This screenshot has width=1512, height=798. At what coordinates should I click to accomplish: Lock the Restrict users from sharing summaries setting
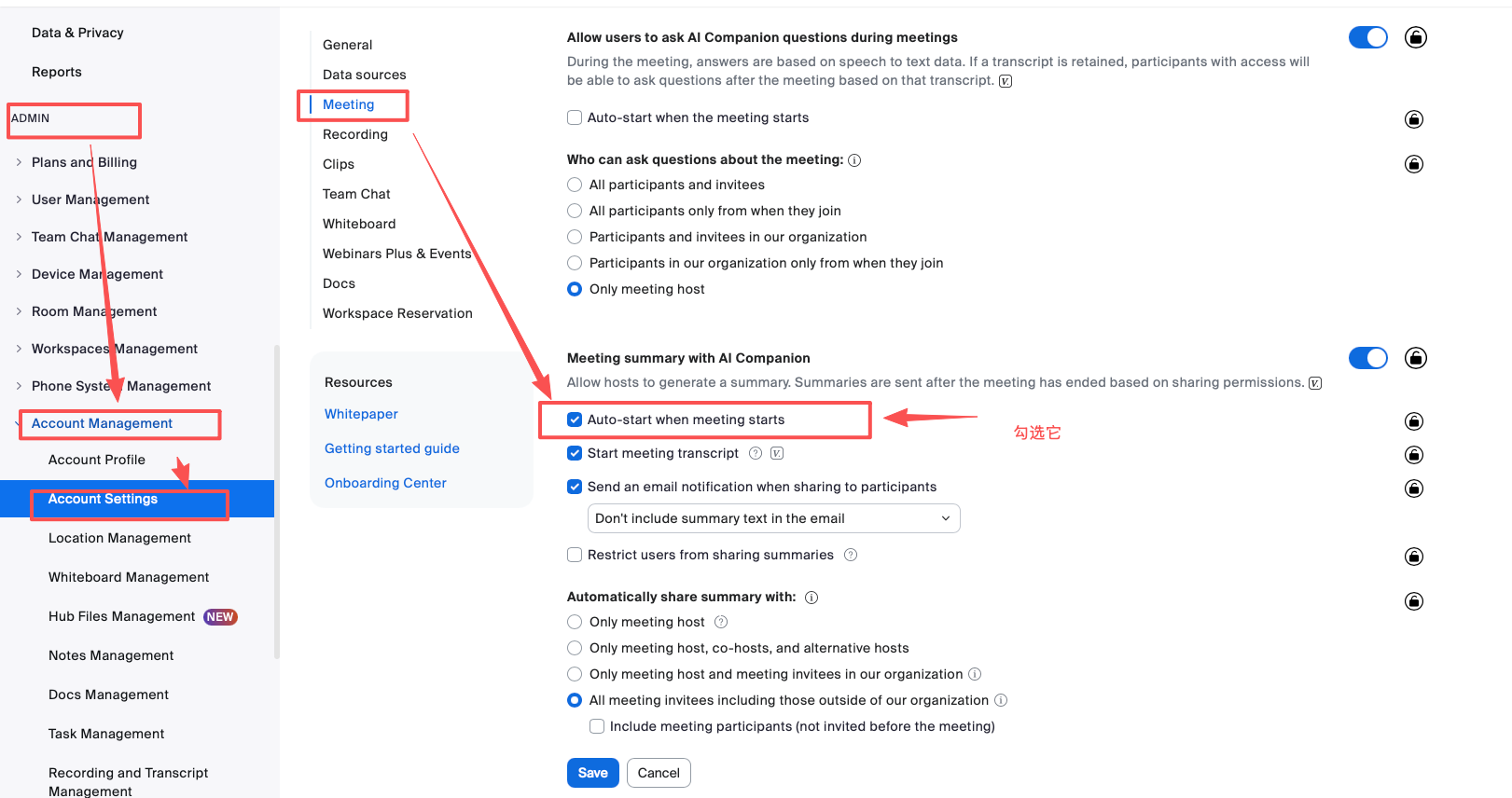1414,557
